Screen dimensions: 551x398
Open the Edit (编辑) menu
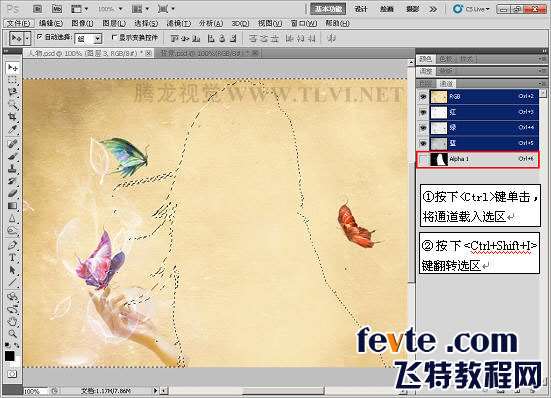coord(51,24)
